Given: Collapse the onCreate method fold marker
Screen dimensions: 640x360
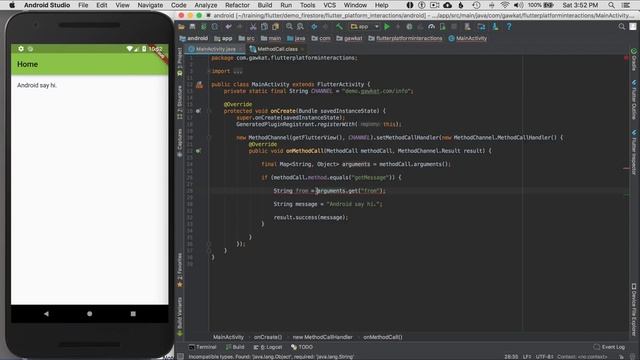Looking at the screenshot, I should coord(209,111).
